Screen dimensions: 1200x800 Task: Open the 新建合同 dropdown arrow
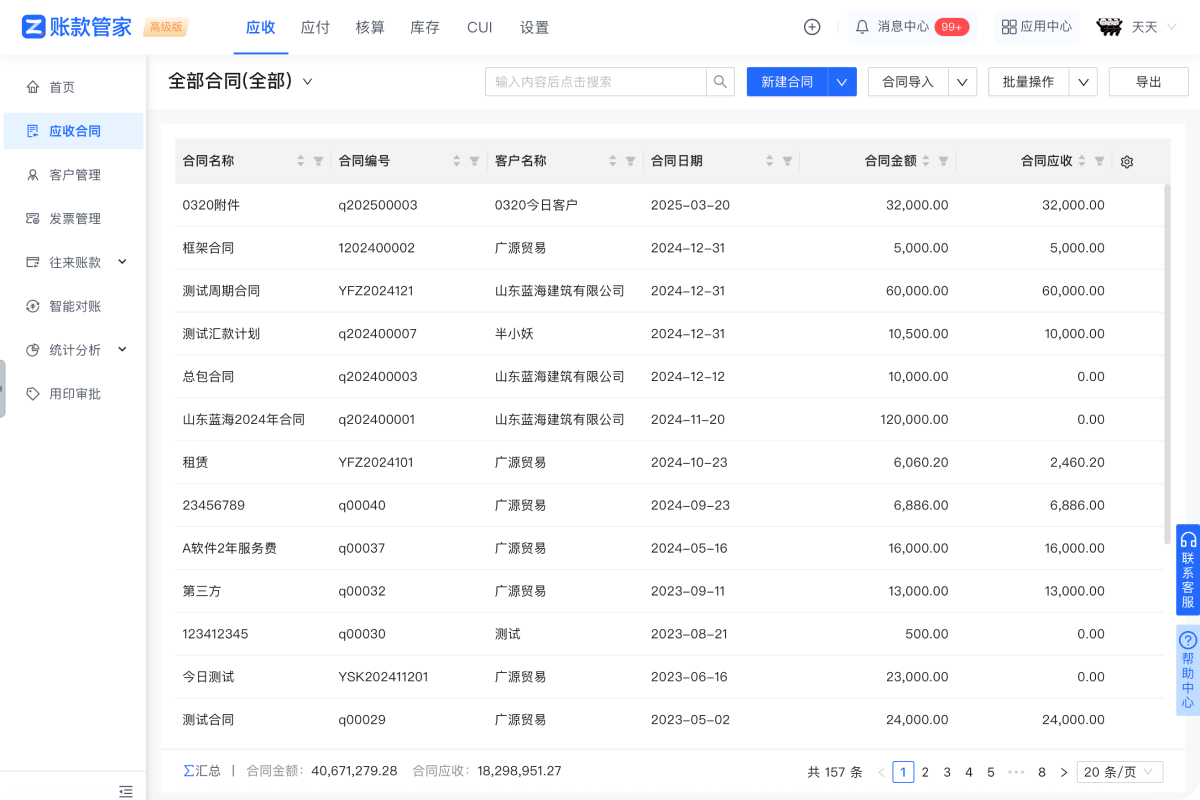click(x=842, y=82)
